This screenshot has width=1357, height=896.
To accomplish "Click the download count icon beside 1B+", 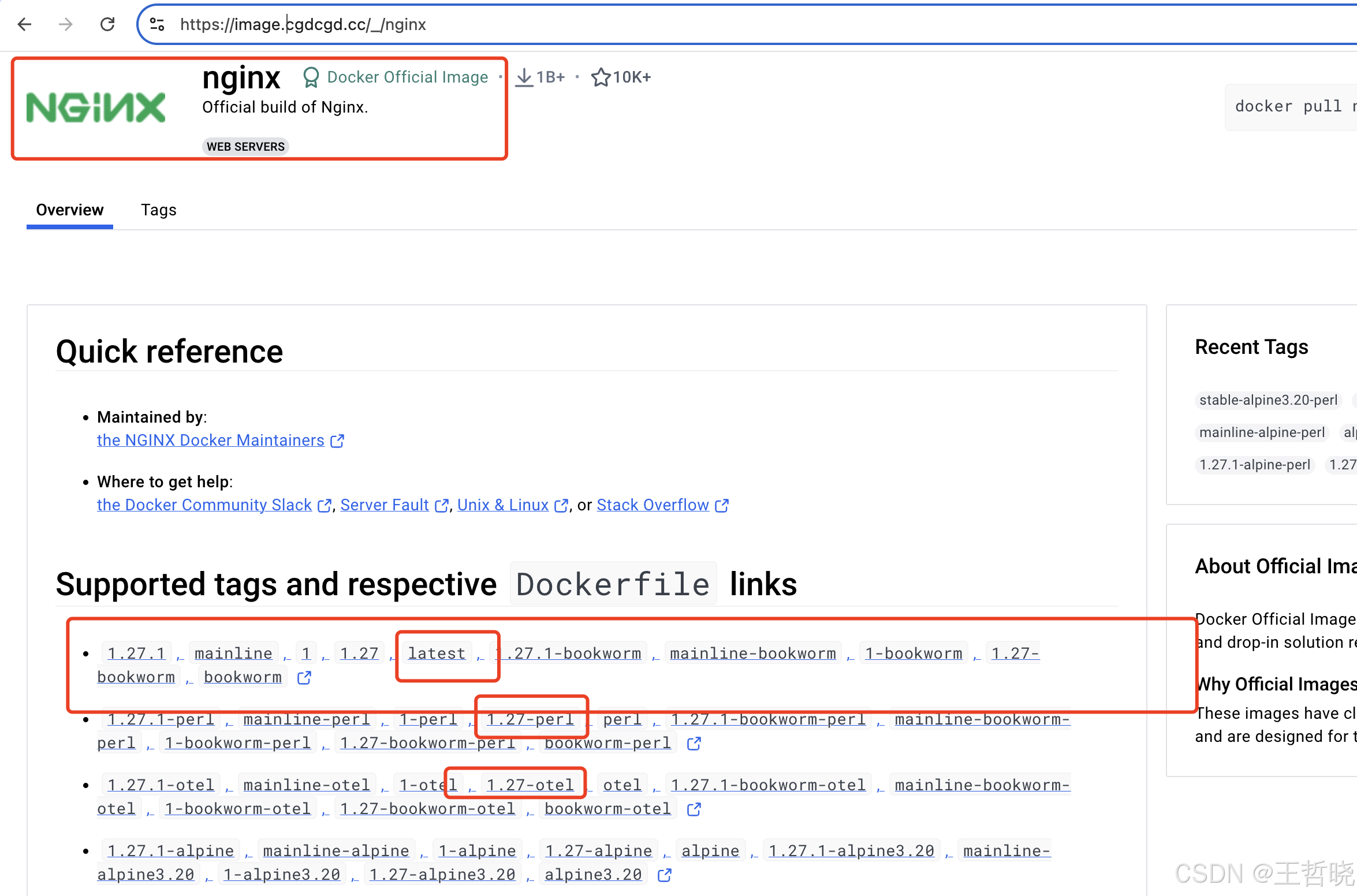I will (x=524, y=77).
